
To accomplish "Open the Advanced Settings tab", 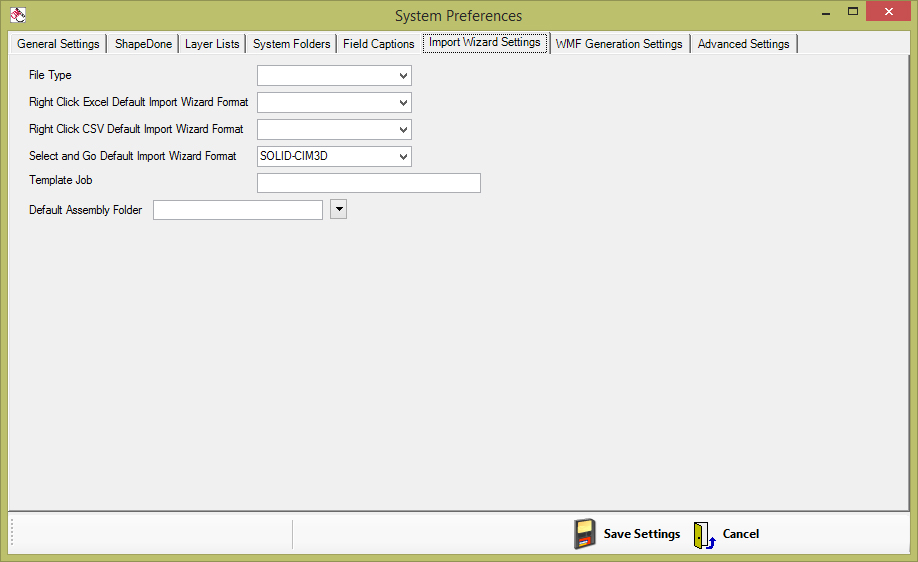I will pos(744,44).
